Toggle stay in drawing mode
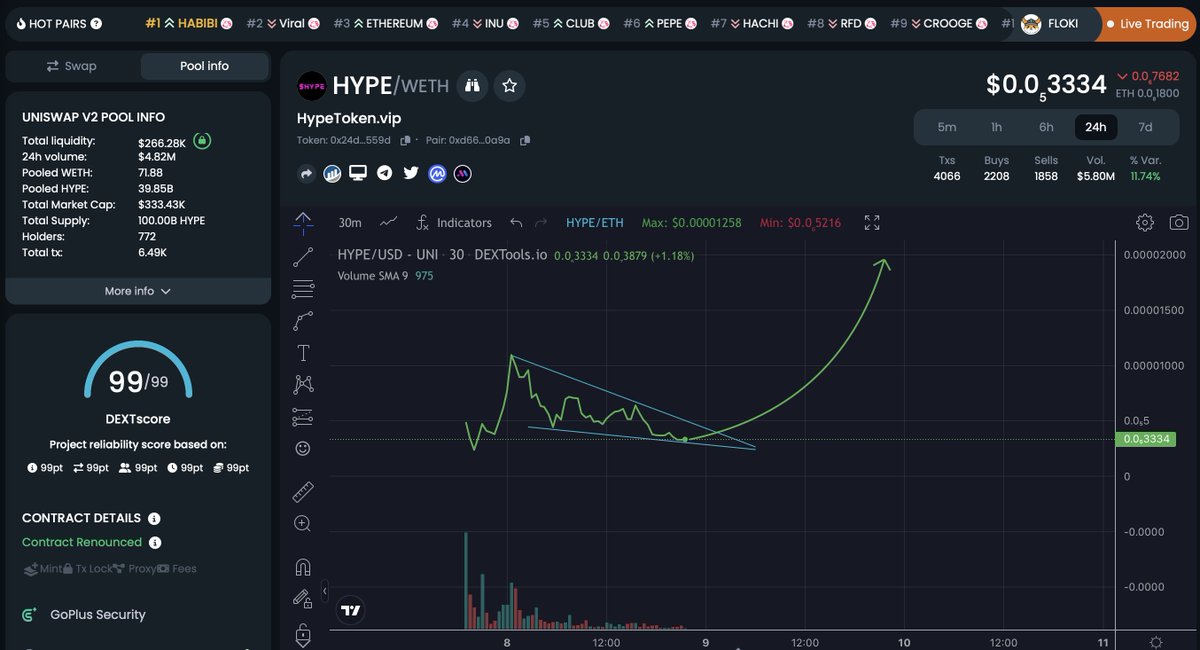This screenshot has width=1200, height=650. pos(303,599)
